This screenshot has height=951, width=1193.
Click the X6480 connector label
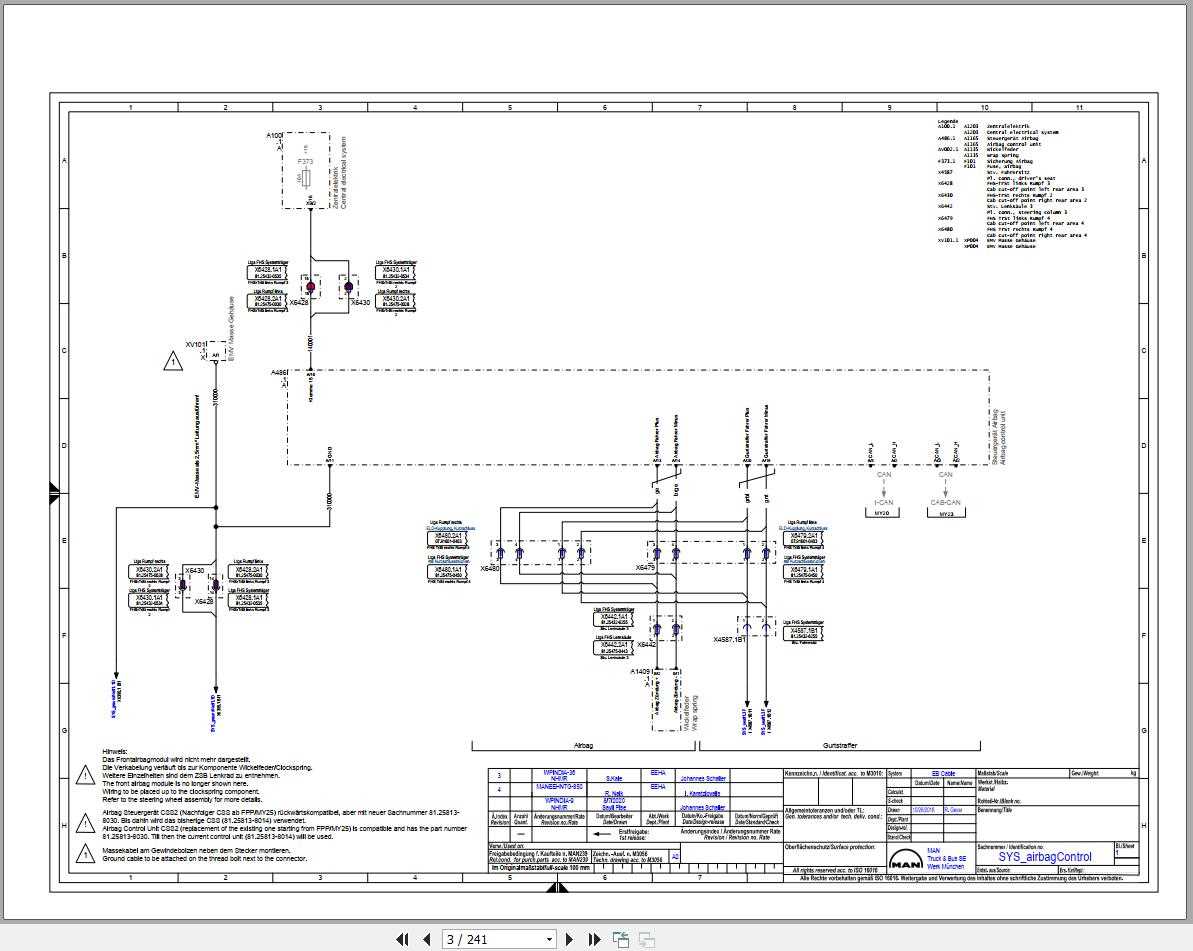[x=490, y=568]
